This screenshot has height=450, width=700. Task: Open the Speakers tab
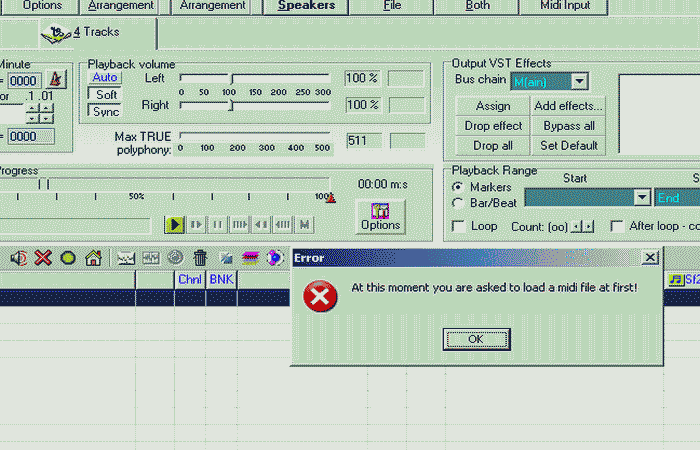tap(306, 6)
